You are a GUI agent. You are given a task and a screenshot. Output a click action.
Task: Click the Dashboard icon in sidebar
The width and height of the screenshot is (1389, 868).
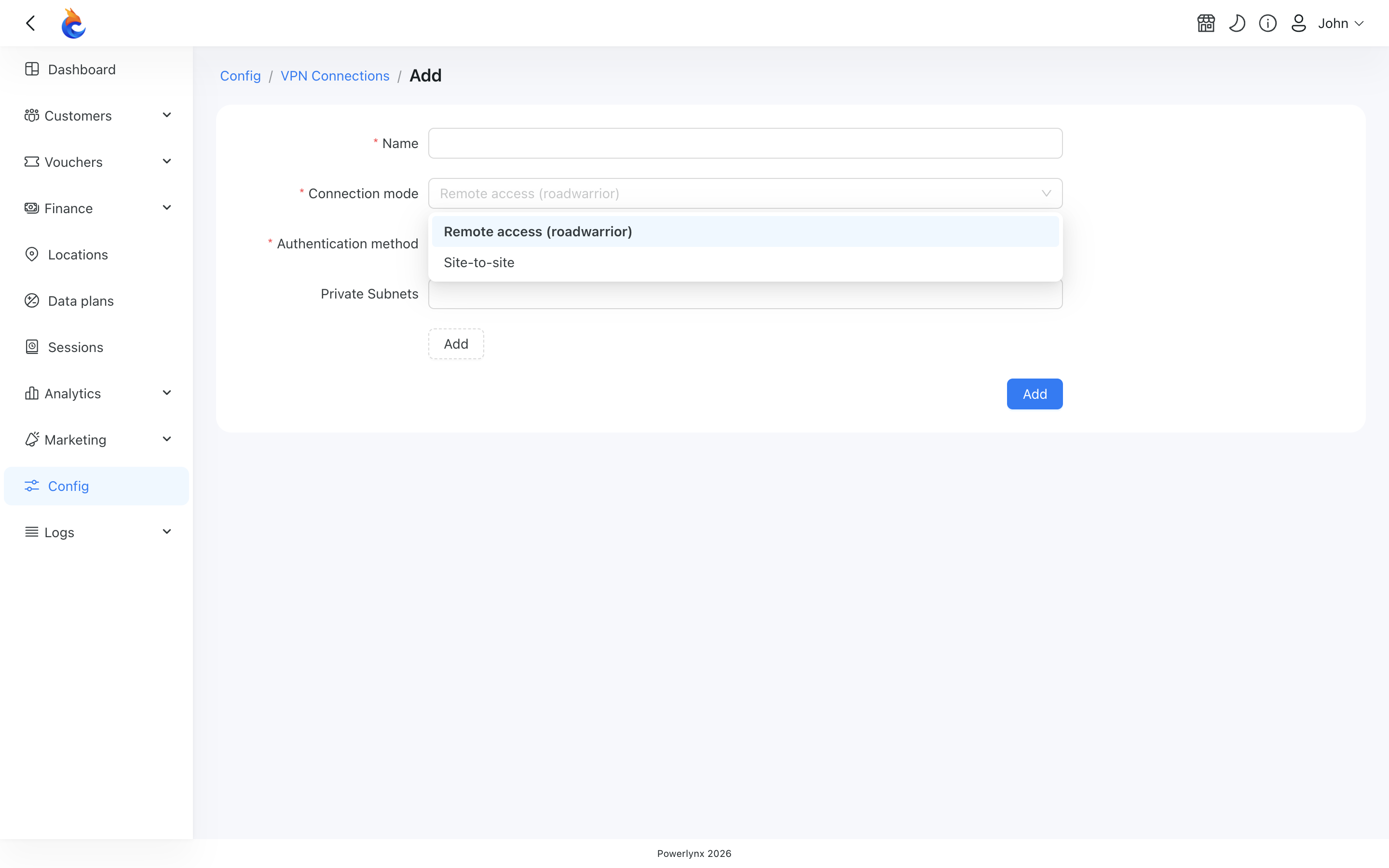coord(32,69)
